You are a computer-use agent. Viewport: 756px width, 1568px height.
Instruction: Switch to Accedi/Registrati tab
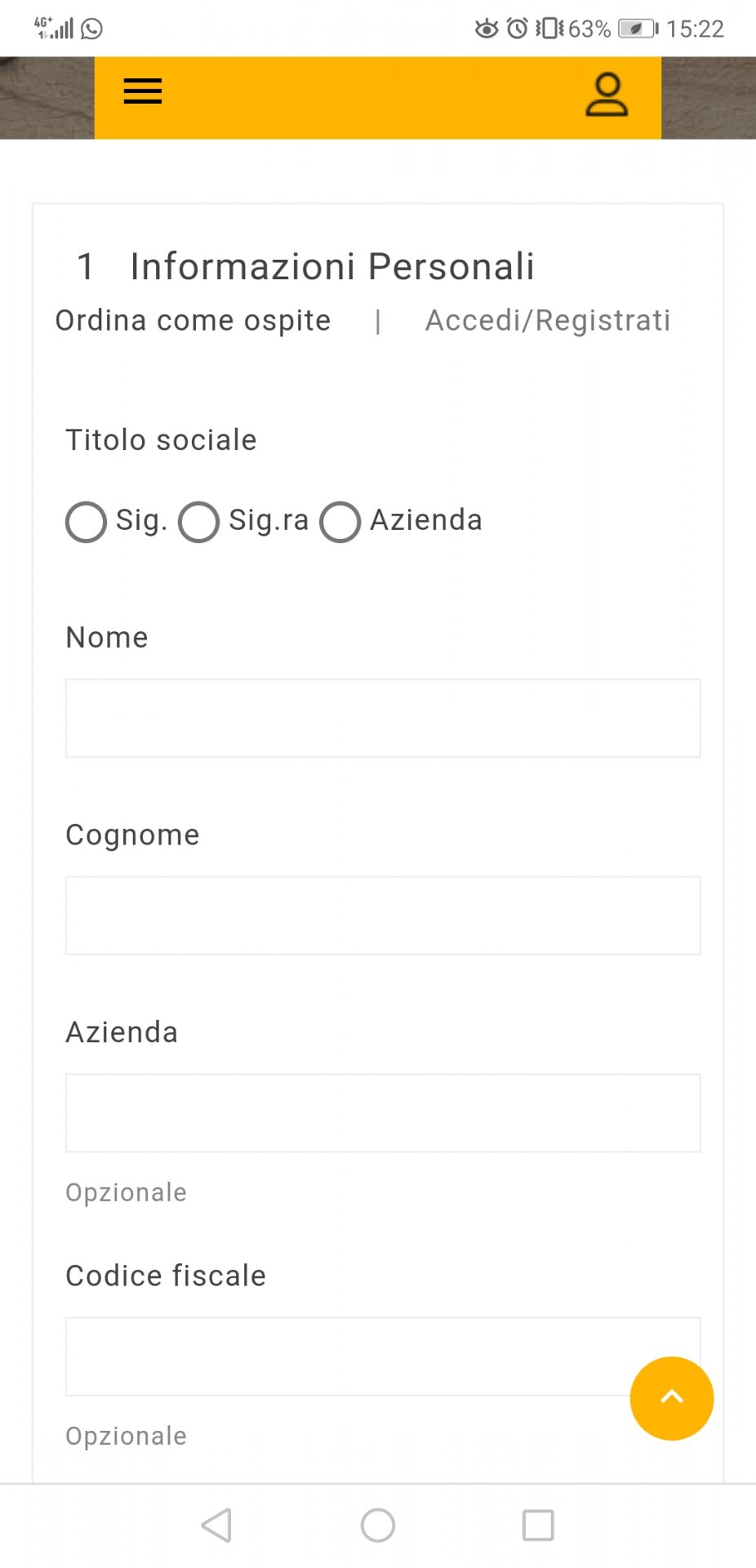point(548,321)
